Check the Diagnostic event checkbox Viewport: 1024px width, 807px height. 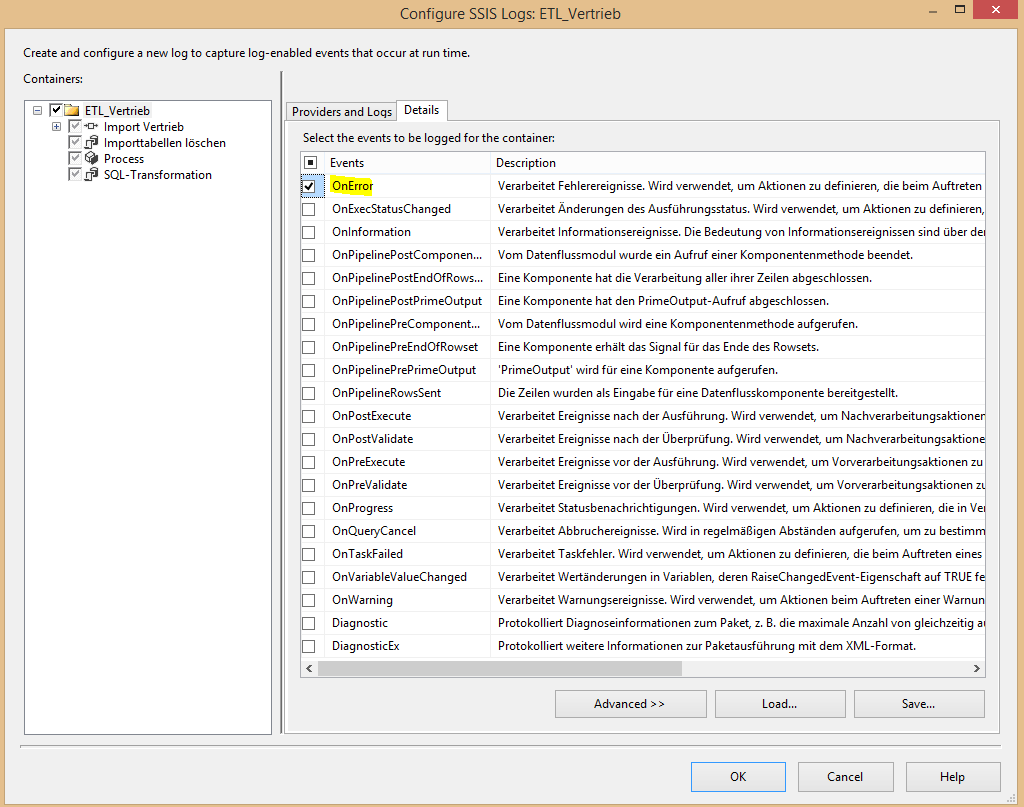309,623
